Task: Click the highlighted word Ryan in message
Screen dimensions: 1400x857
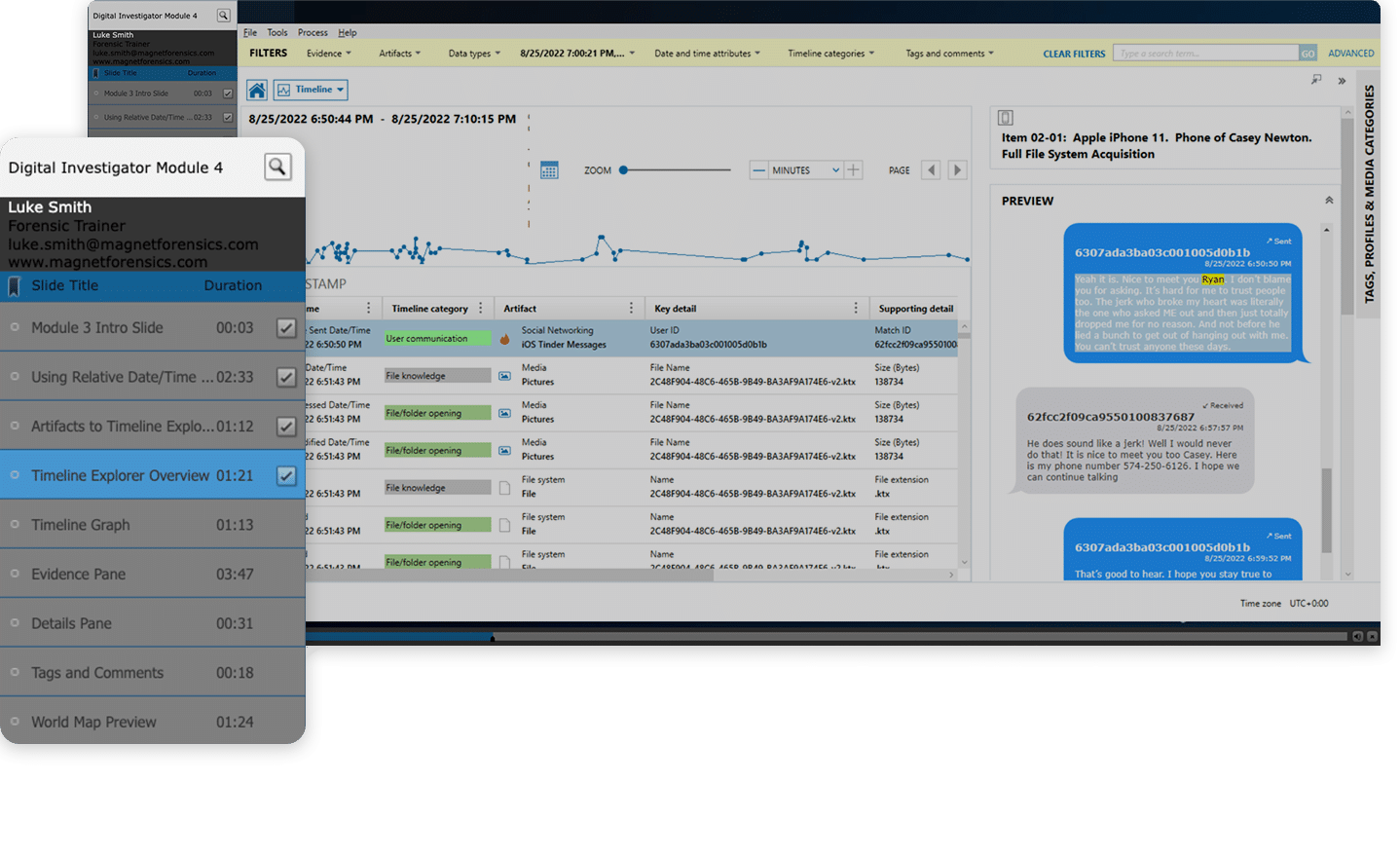Action: [1213, 279]
